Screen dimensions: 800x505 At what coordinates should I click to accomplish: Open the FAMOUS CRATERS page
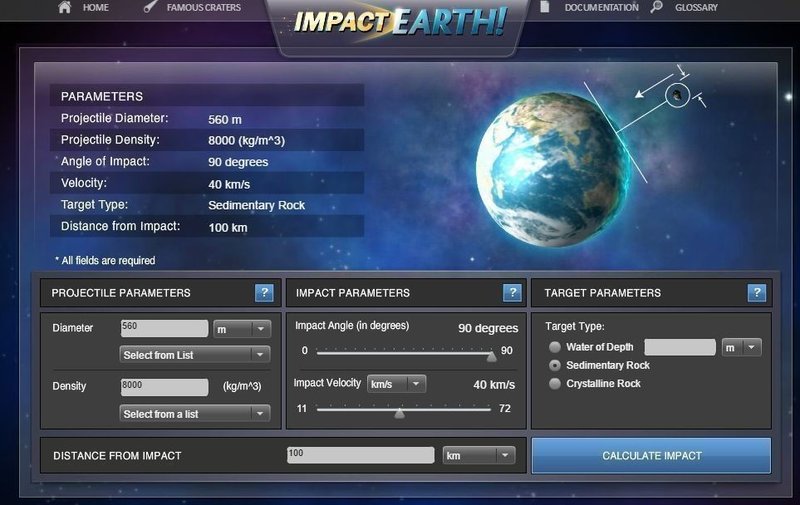(x=204, y=8)
